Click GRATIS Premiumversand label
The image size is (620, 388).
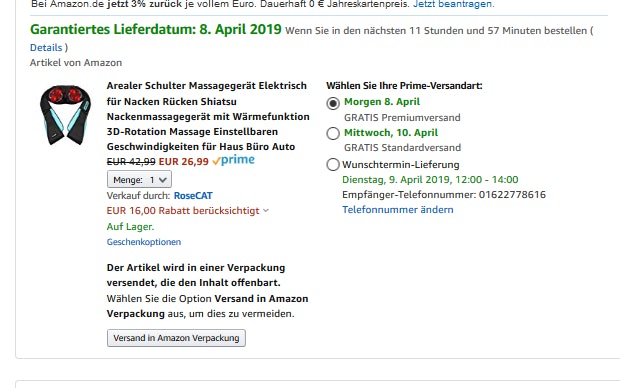coord(402,117)
